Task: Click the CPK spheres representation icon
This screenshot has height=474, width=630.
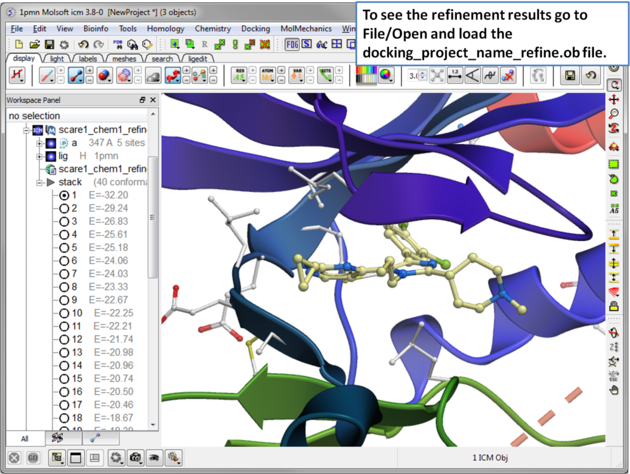Action: pos(101,76)
